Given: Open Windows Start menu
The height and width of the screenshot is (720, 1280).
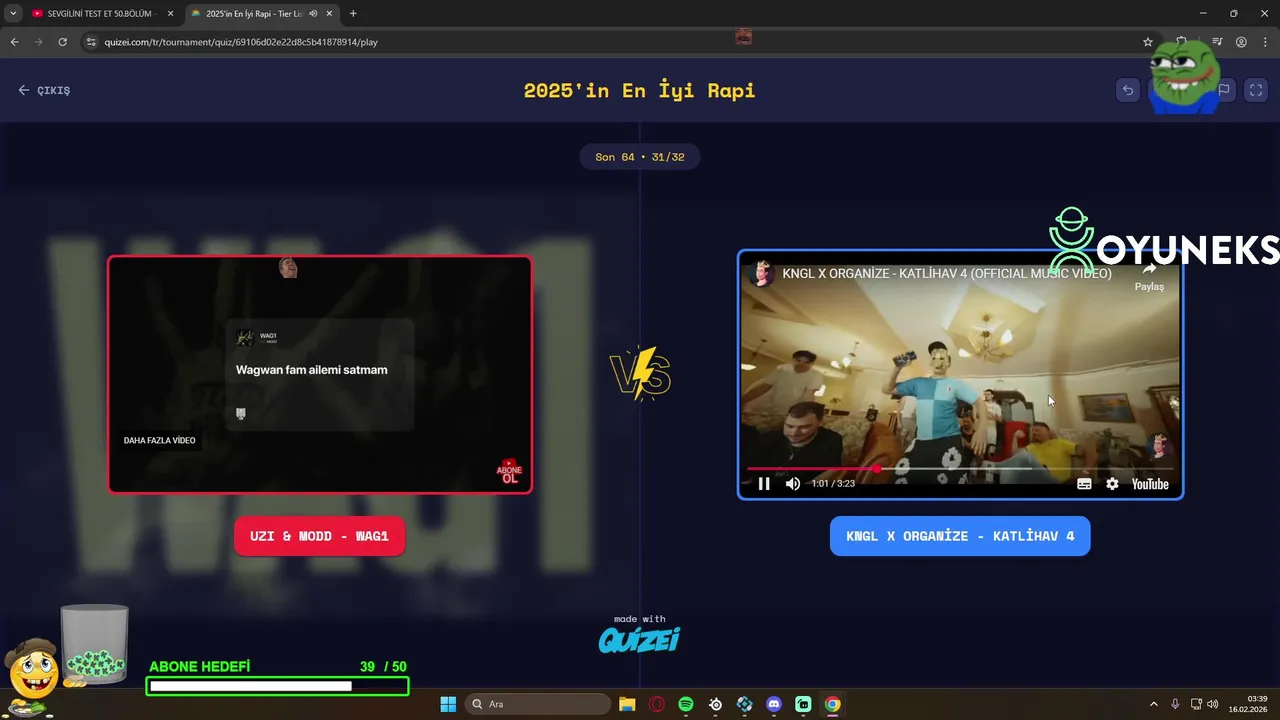Looking at the screenshot, I should coord(448,704).
